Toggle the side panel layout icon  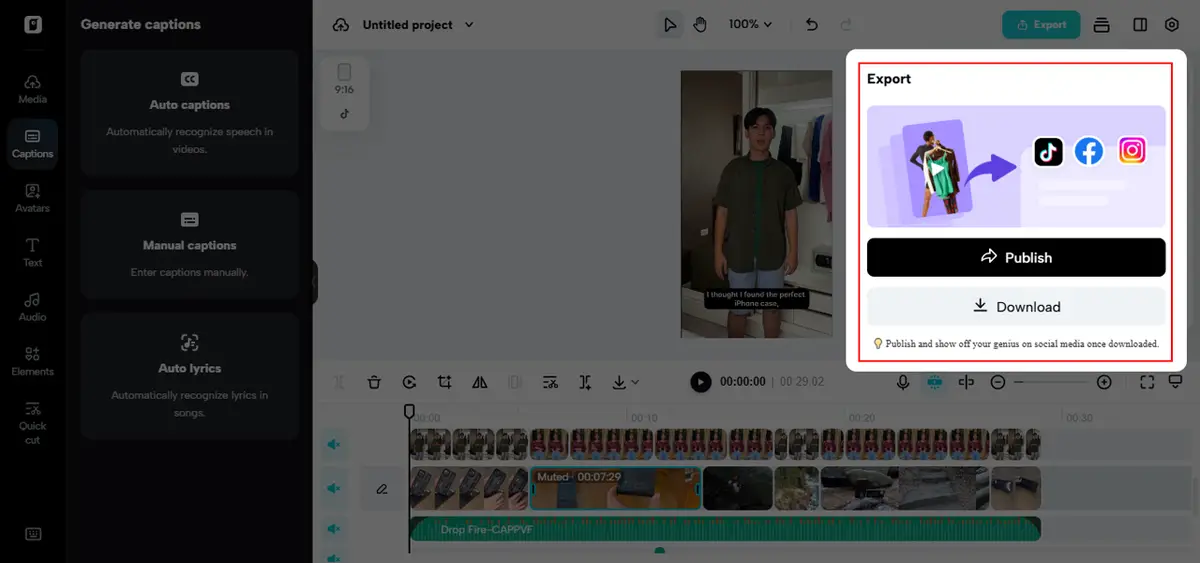pyautogui.click(x=1140, y=25)
